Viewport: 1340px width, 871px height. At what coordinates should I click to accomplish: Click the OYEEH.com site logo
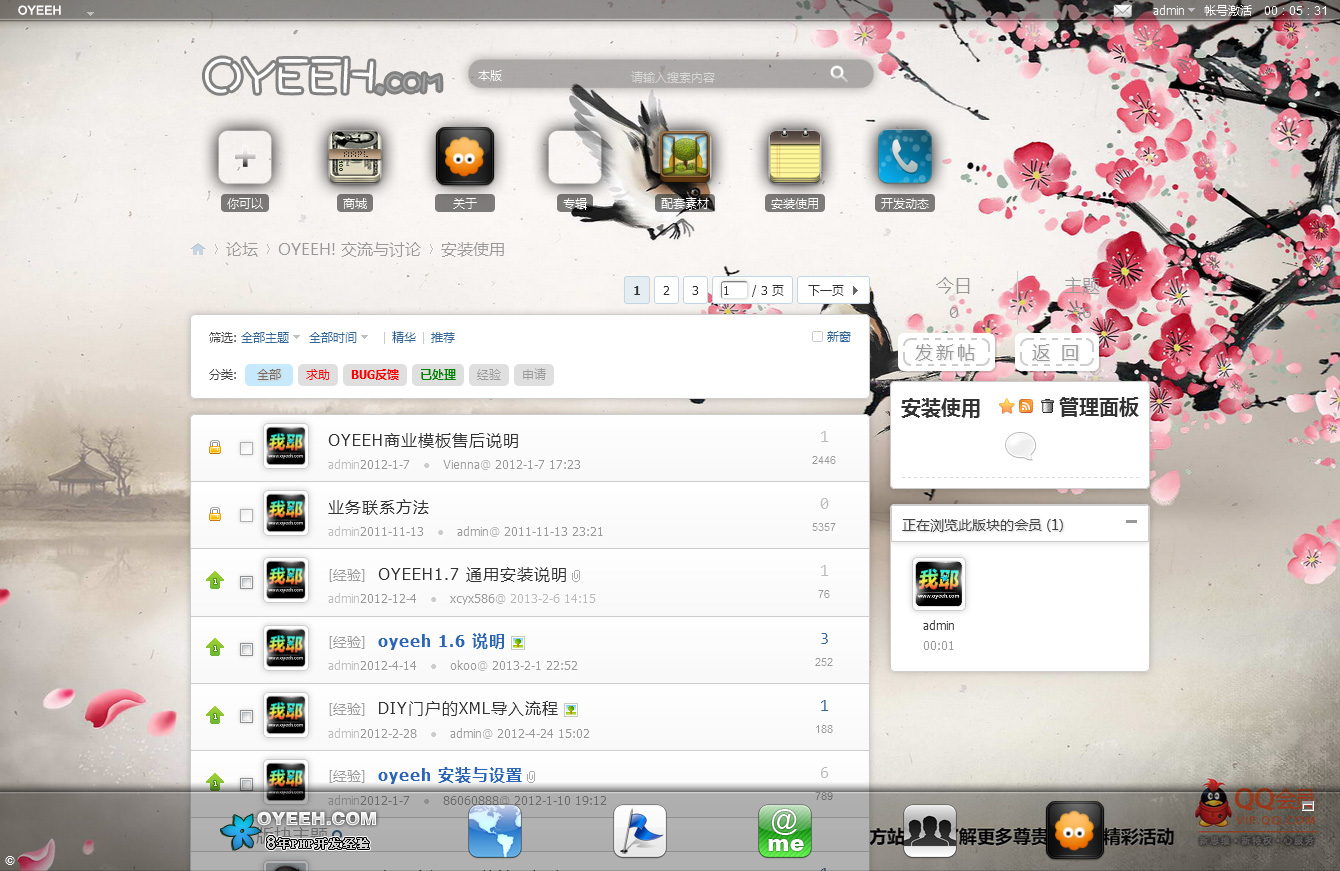322,76
